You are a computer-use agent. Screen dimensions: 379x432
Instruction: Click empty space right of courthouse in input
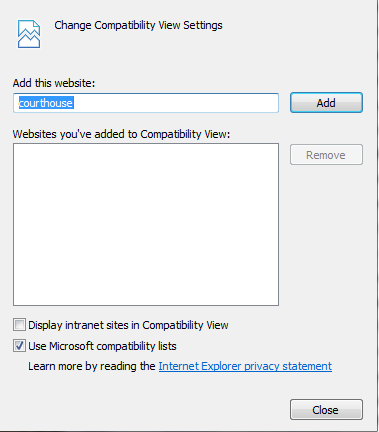pyautogui.click(x=176, y=103)
